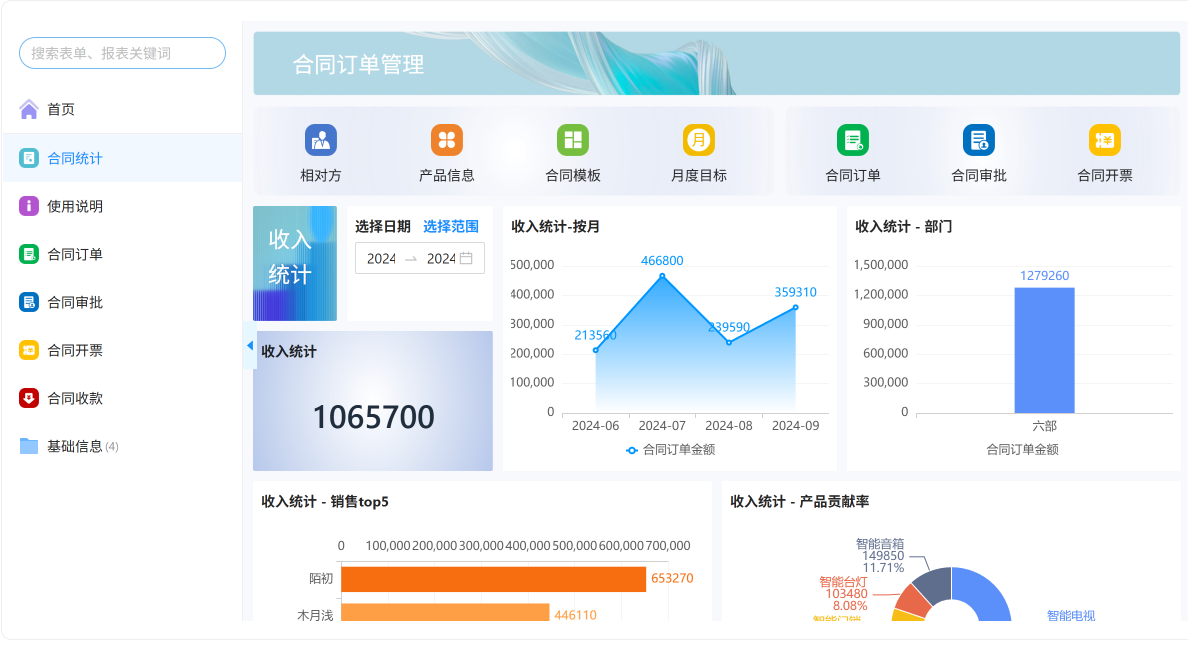Toggle the 合同订单金额 legend in monthly chart
This screenshot has width=1188, height=660.
point(671,449)
